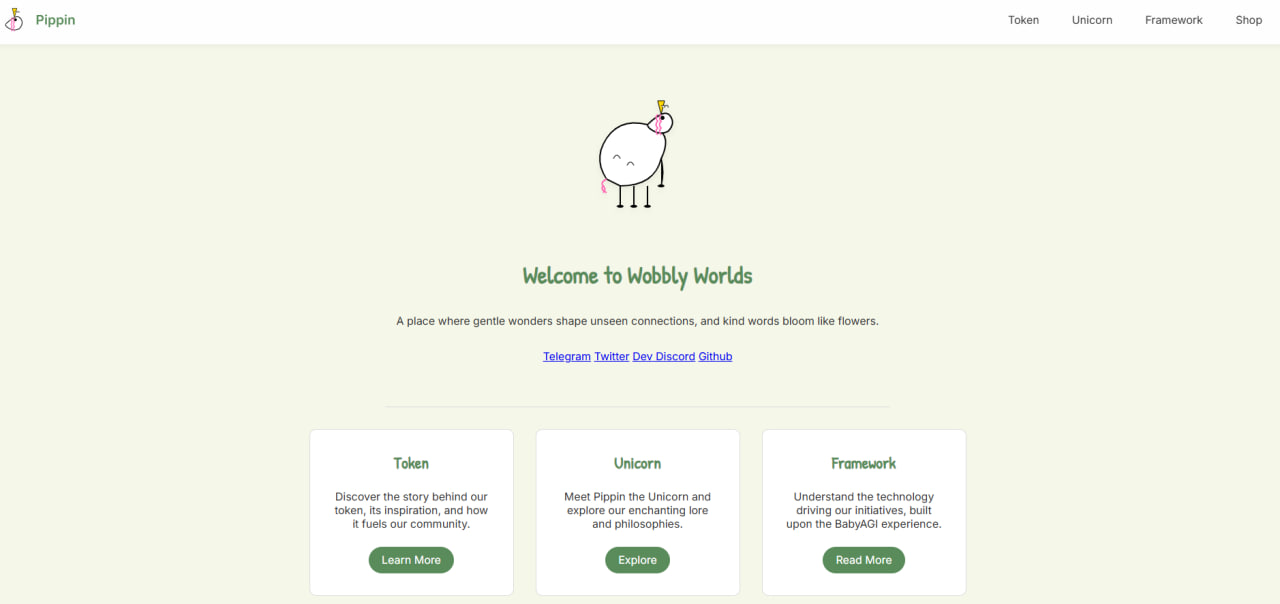The image size is (1280, 604).
Task: Click the Pippin brand name text
Action: pos(55,19)
